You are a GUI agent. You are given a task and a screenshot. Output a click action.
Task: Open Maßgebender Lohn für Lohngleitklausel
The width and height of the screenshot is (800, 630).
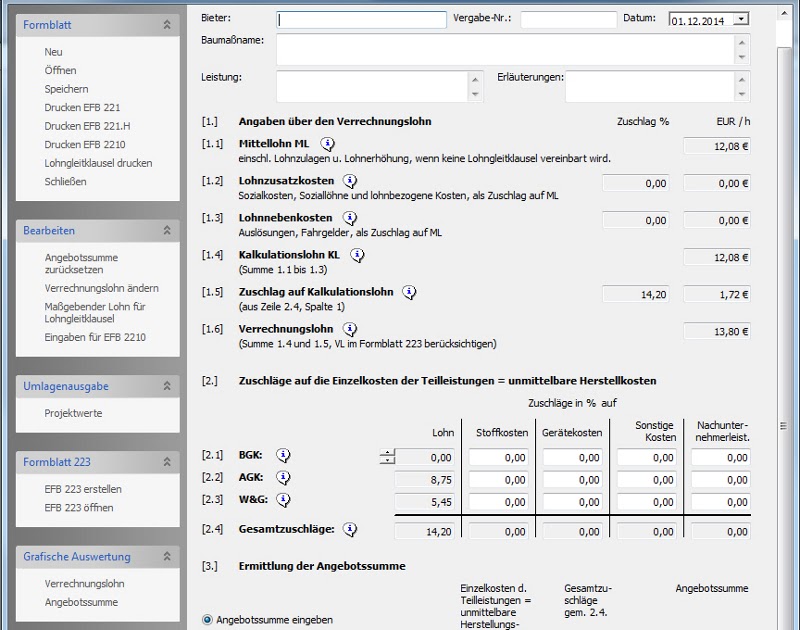95,313
